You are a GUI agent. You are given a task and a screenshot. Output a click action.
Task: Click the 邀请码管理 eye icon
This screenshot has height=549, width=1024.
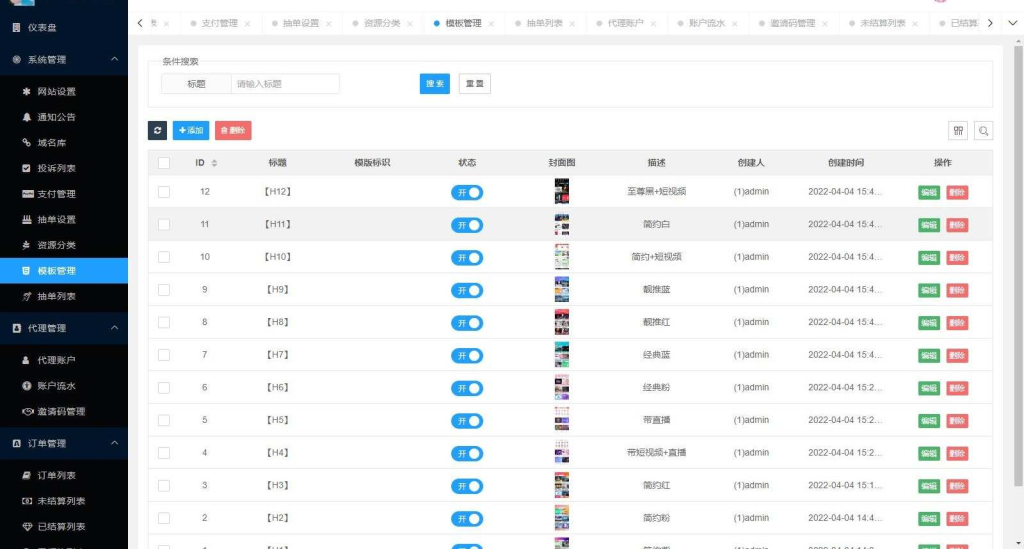tap(27, 411)
